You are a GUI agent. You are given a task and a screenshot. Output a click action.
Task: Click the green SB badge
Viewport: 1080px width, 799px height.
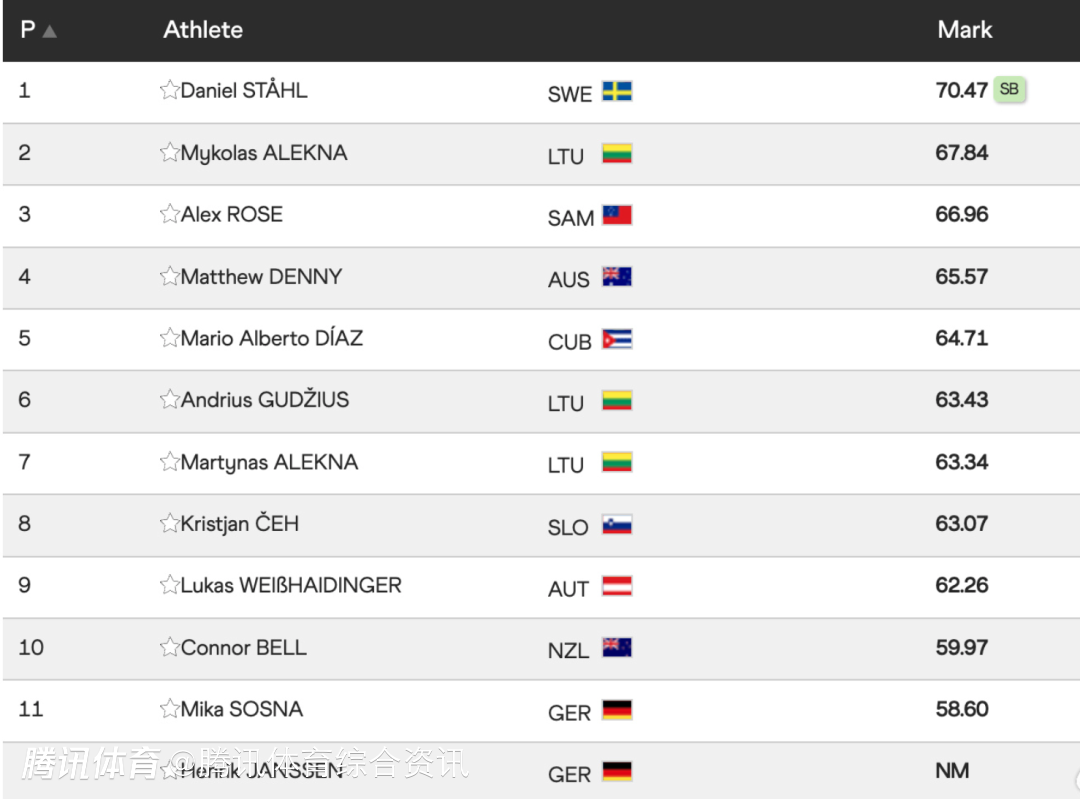click(1009, 90)
